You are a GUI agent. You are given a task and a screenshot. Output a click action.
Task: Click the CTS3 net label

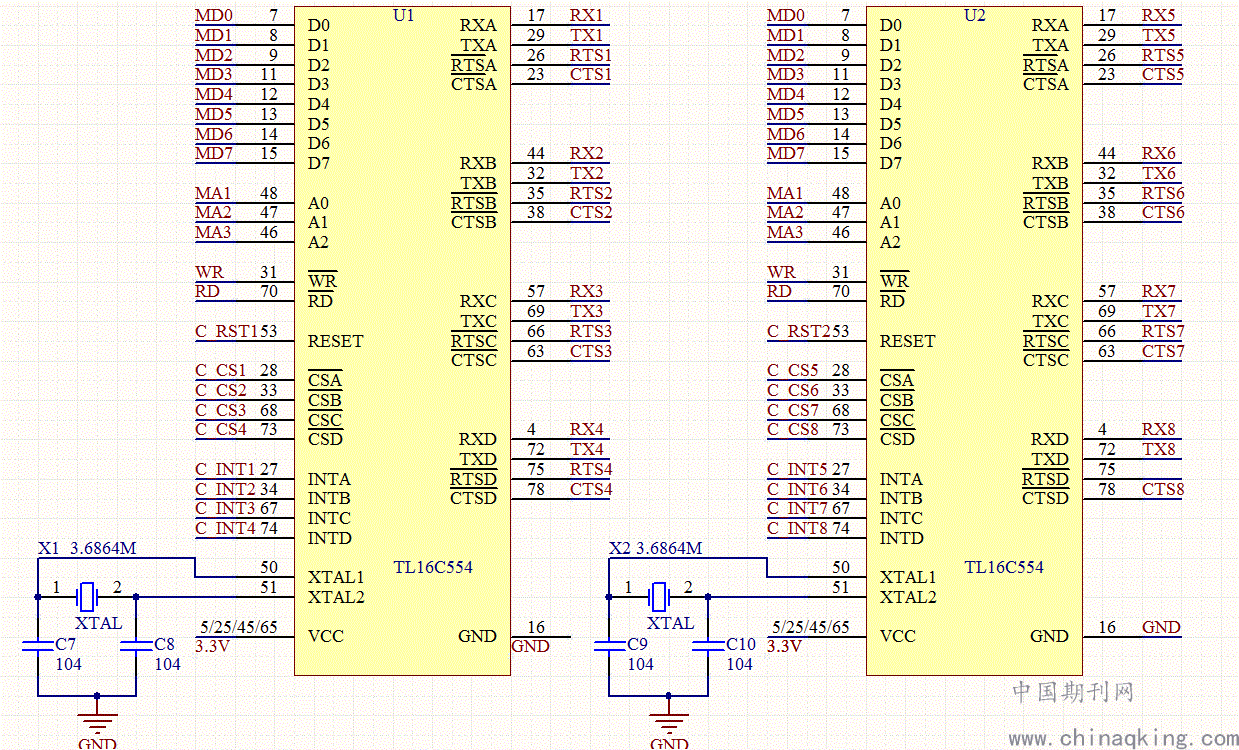[x=591, y=351]
